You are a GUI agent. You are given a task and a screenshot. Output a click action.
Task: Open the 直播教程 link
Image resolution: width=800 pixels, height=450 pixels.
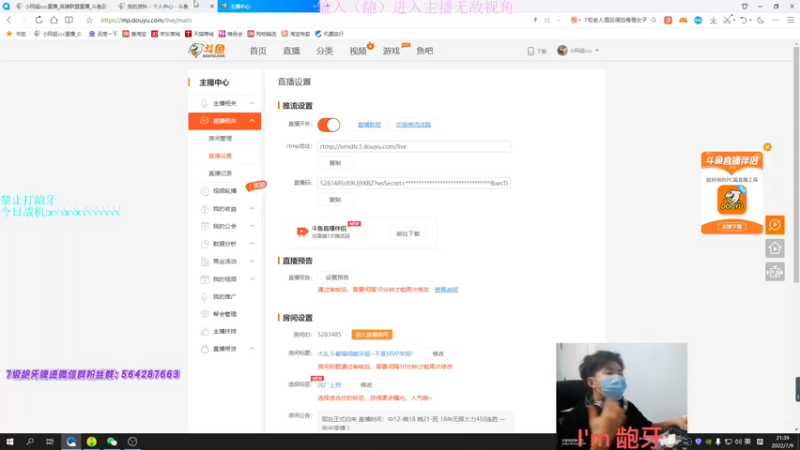coord(369,124)
